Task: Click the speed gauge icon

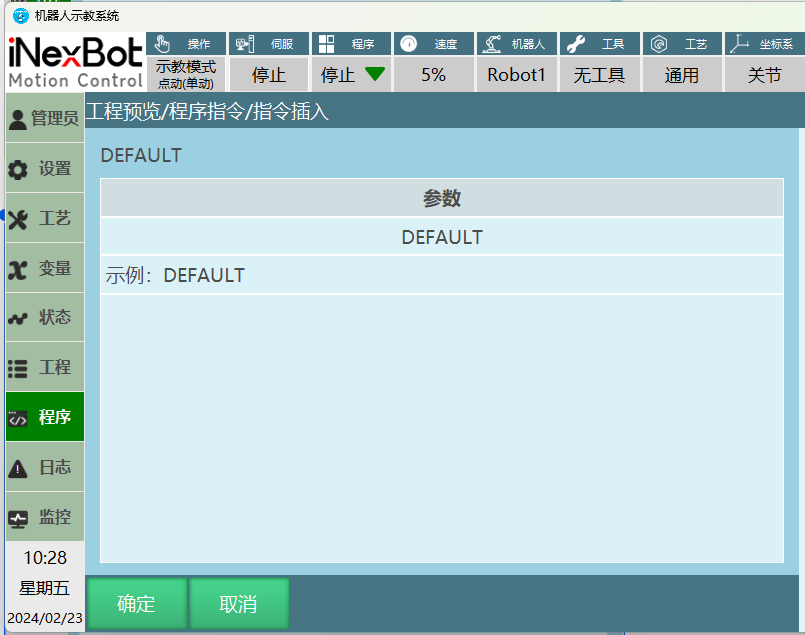Action: pyautogui.click(x=408, y=44)
